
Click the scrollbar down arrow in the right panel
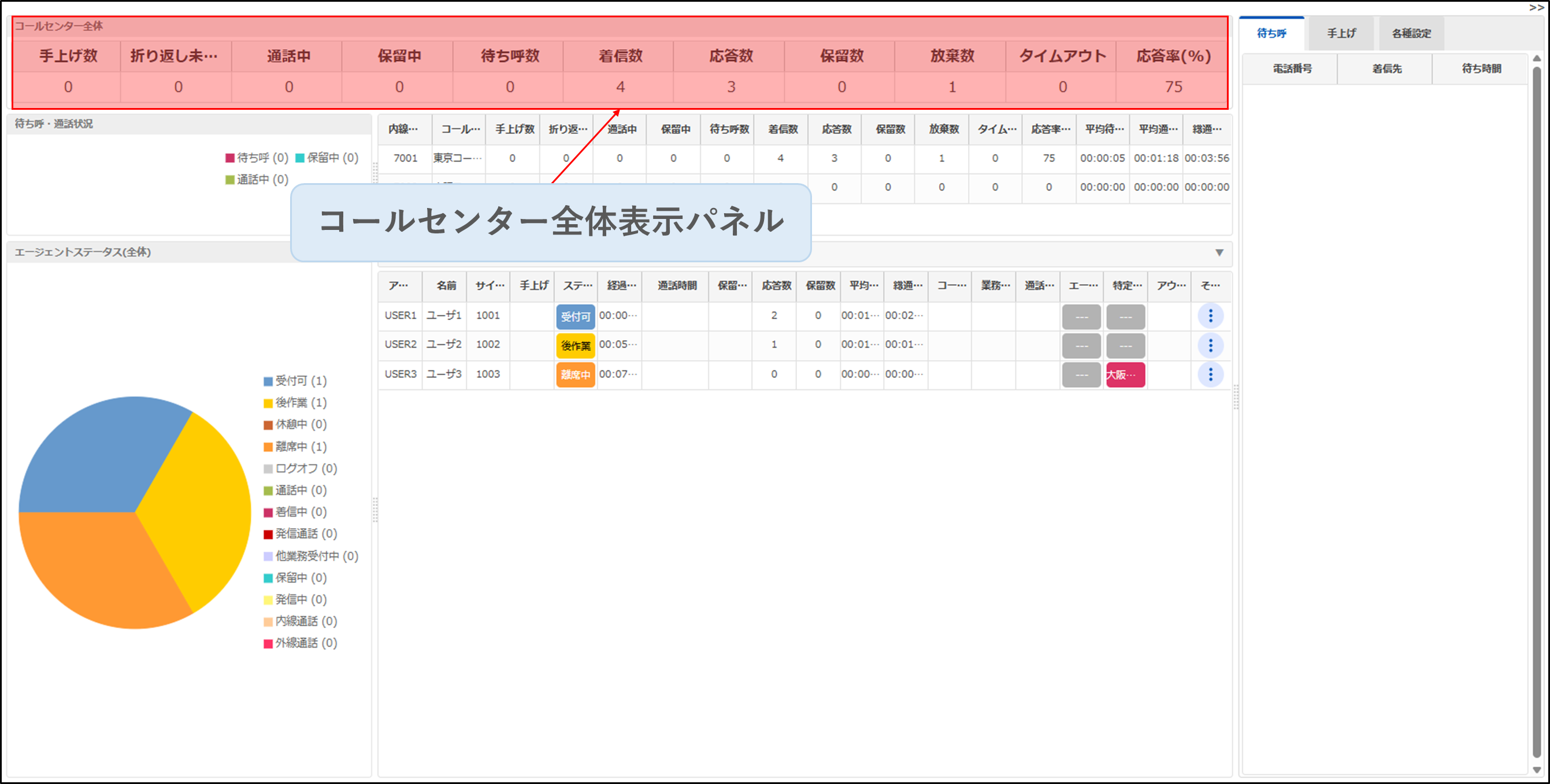coord(1536,770)
